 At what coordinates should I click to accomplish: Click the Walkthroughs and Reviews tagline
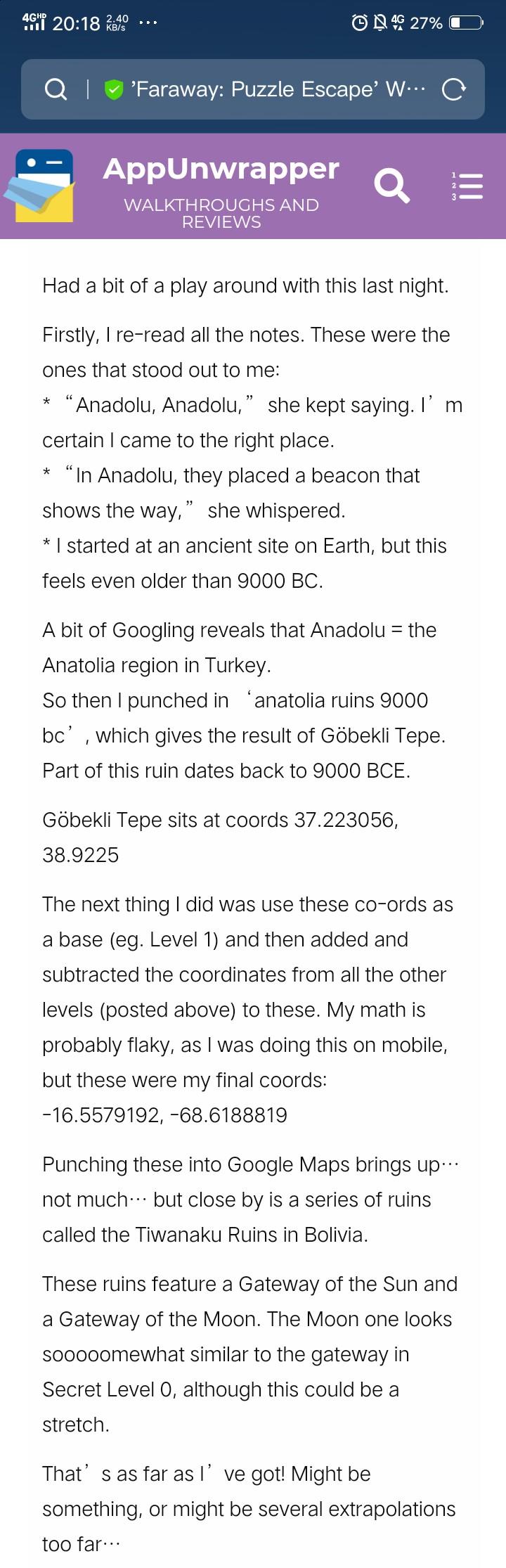click(x=221, y=214)
